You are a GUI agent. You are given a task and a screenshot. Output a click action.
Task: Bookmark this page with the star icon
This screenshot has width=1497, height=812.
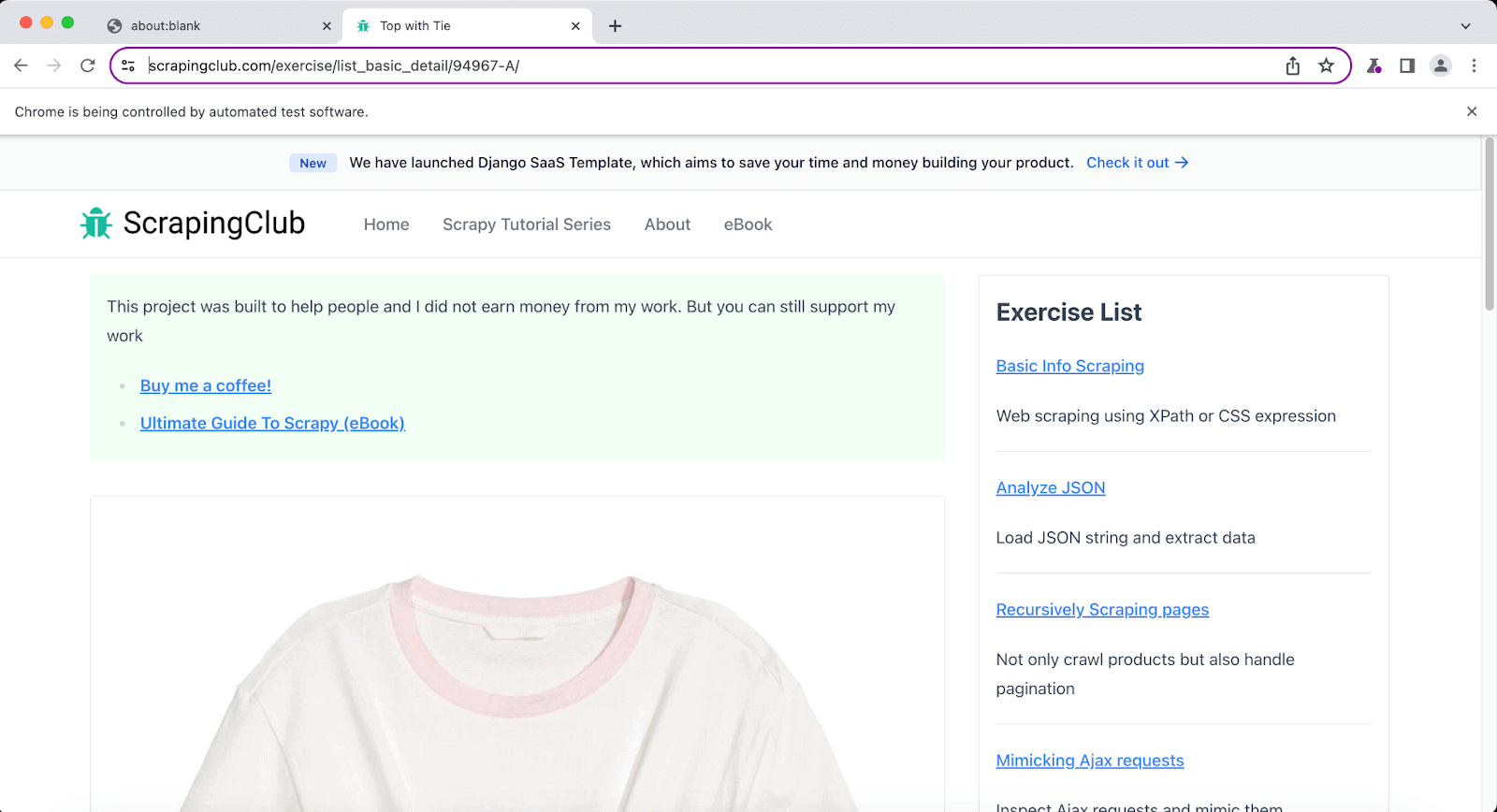[x=1326, y=65]
